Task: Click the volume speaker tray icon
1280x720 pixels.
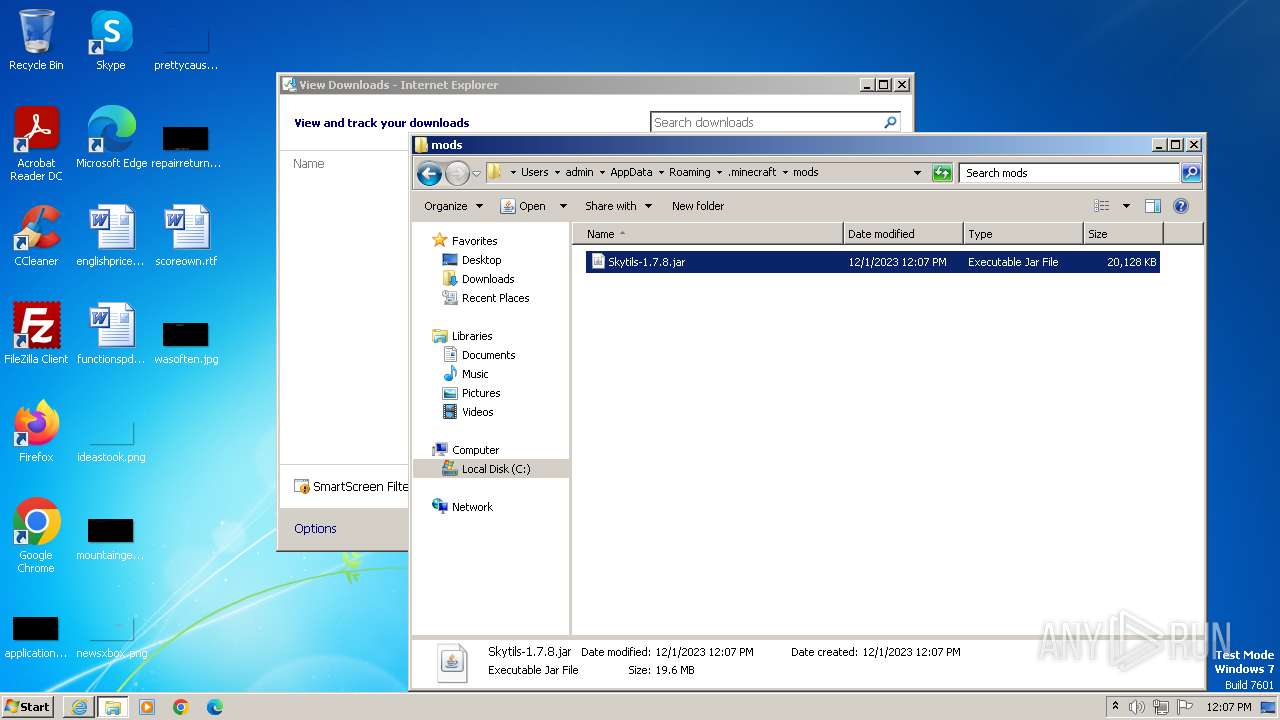Action: tap(1137, 707)
